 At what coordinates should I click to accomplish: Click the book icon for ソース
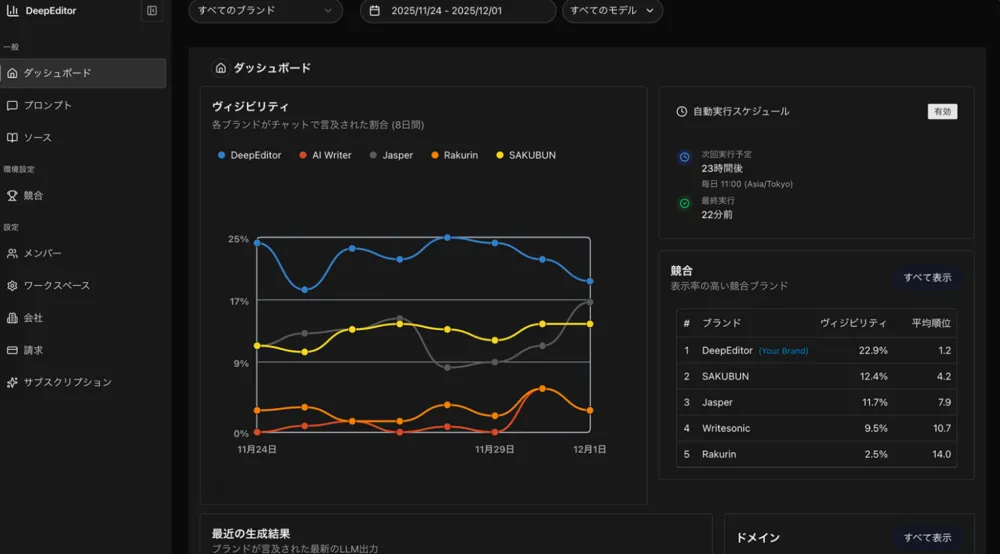(12, 137)
